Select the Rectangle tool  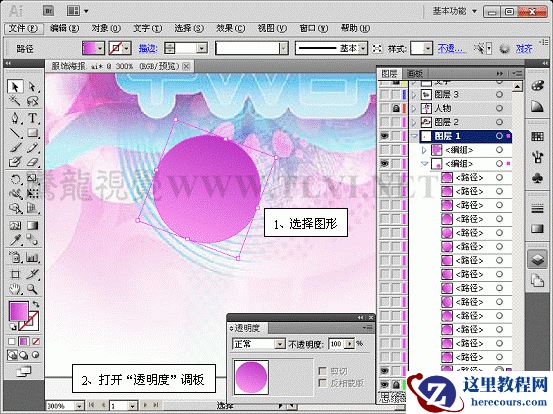(32, 133)
